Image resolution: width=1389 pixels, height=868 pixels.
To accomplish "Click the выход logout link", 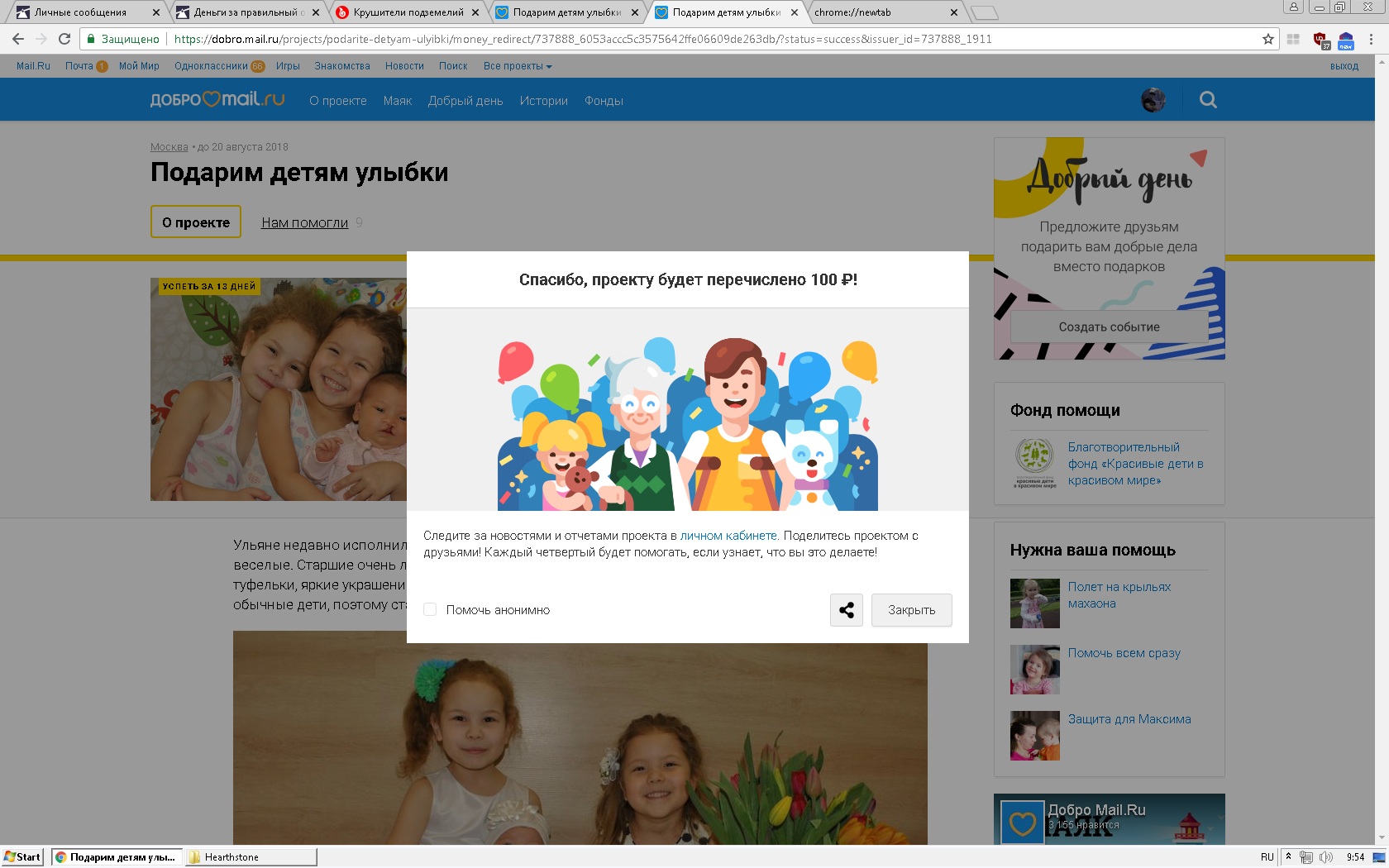I will (1344, 66).
